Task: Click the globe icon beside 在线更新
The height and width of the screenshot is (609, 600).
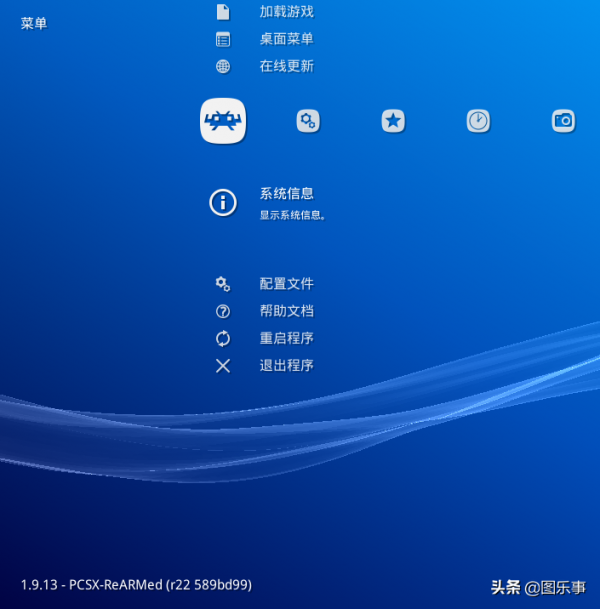Action: pyautogui.click(x=223, y=66)
